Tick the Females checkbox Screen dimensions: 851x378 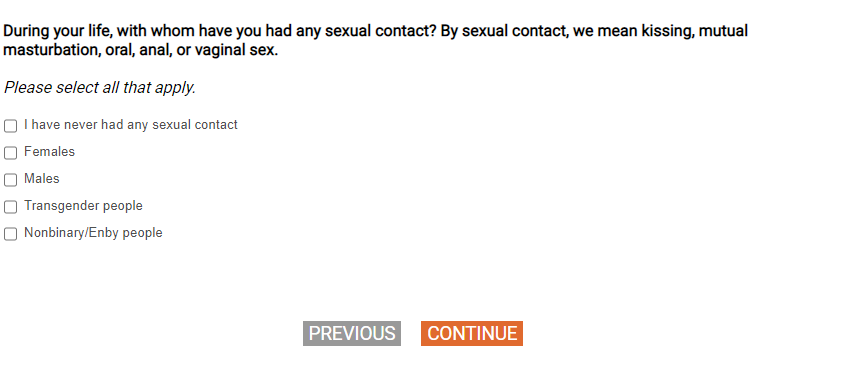(x=10, y=153)
